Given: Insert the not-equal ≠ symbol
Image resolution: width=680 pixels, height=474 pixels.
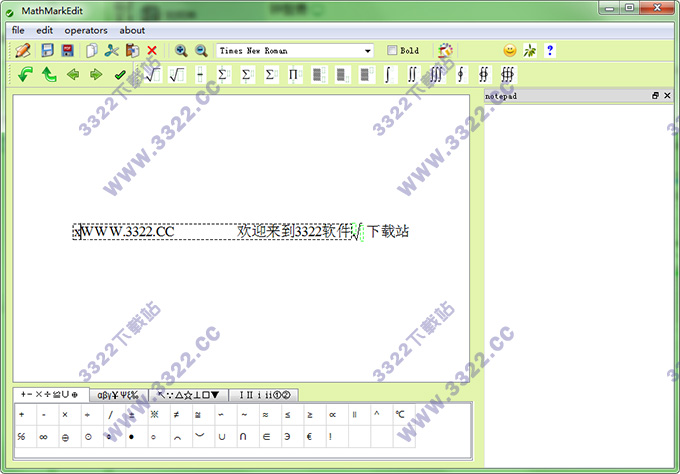Looking at the screenshot, I should (x=177, y=415).
